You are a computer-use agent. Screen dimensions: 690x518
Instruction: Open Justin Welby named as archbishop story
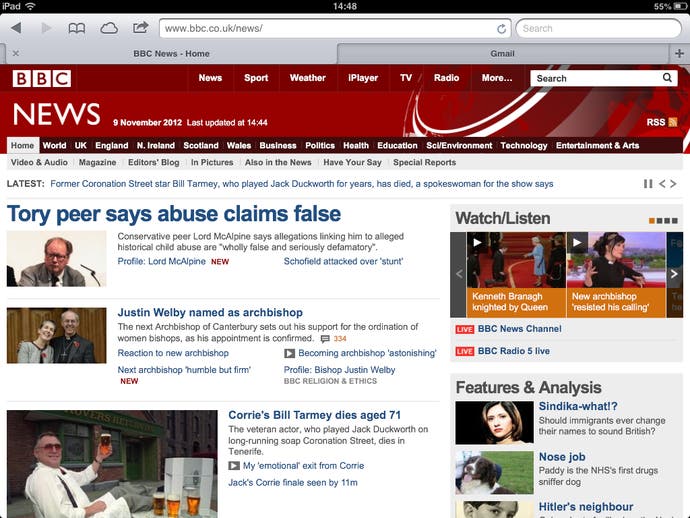coord(210,312)
